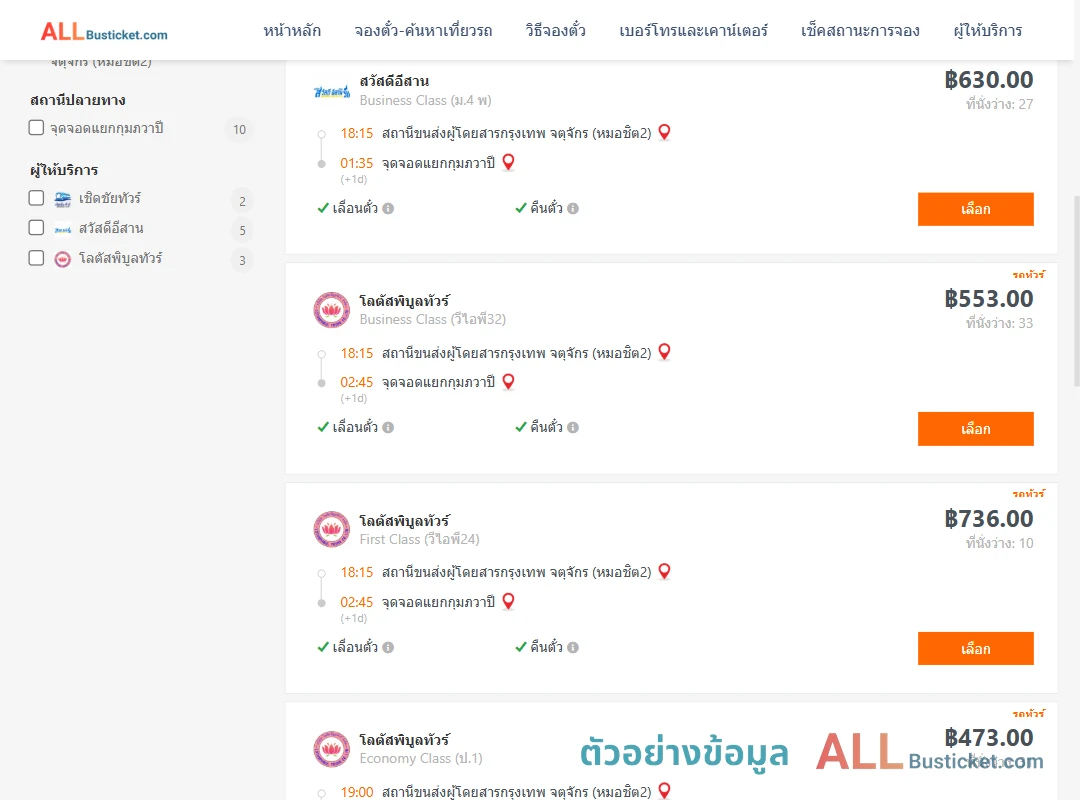Open the วิธีจองตั๋ว menu item
Viewport: 1080px width, 800px height.
556,31
